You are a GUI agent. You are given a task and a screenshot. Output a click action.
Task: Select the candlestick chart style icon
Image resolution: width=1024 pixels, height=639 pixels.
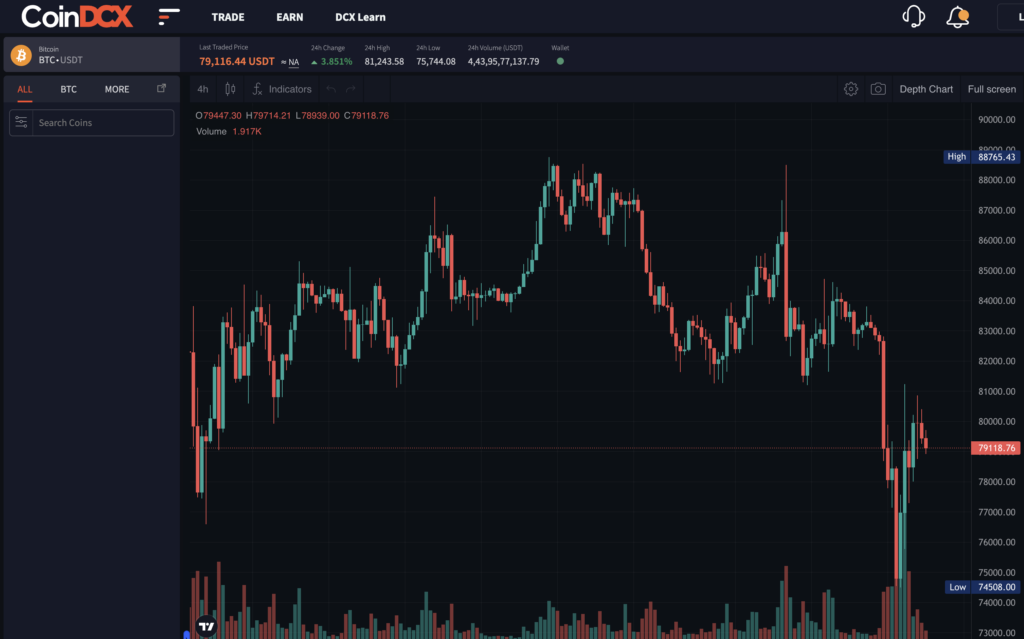[x=230, y=89]
